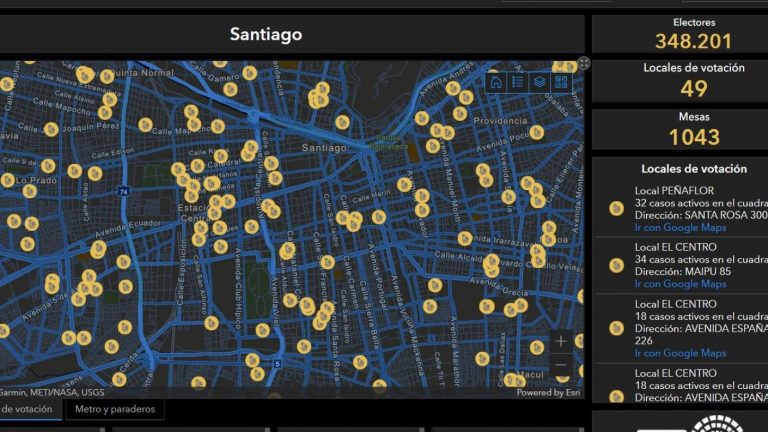The image size is (768, 432).
Task: Open the map legend list
Action: click(x=517, y=83)
